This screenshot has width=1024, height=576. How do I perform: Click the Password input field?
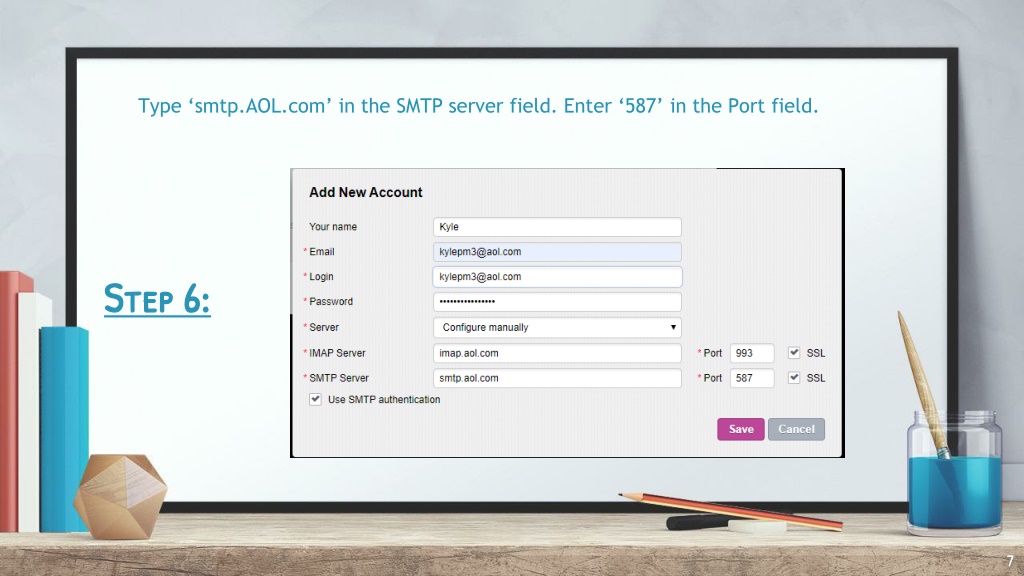click(557, 302)
